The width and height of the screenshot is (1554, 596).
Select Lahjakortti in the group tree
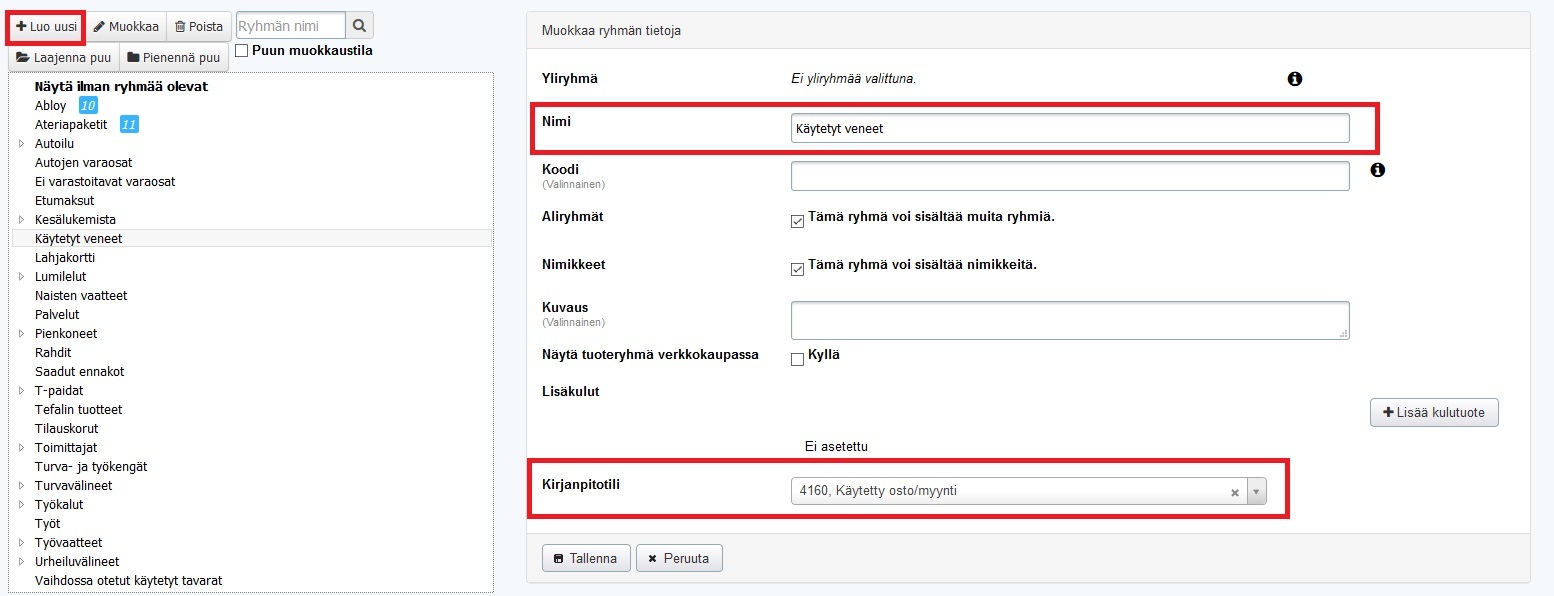click(64, 257)
